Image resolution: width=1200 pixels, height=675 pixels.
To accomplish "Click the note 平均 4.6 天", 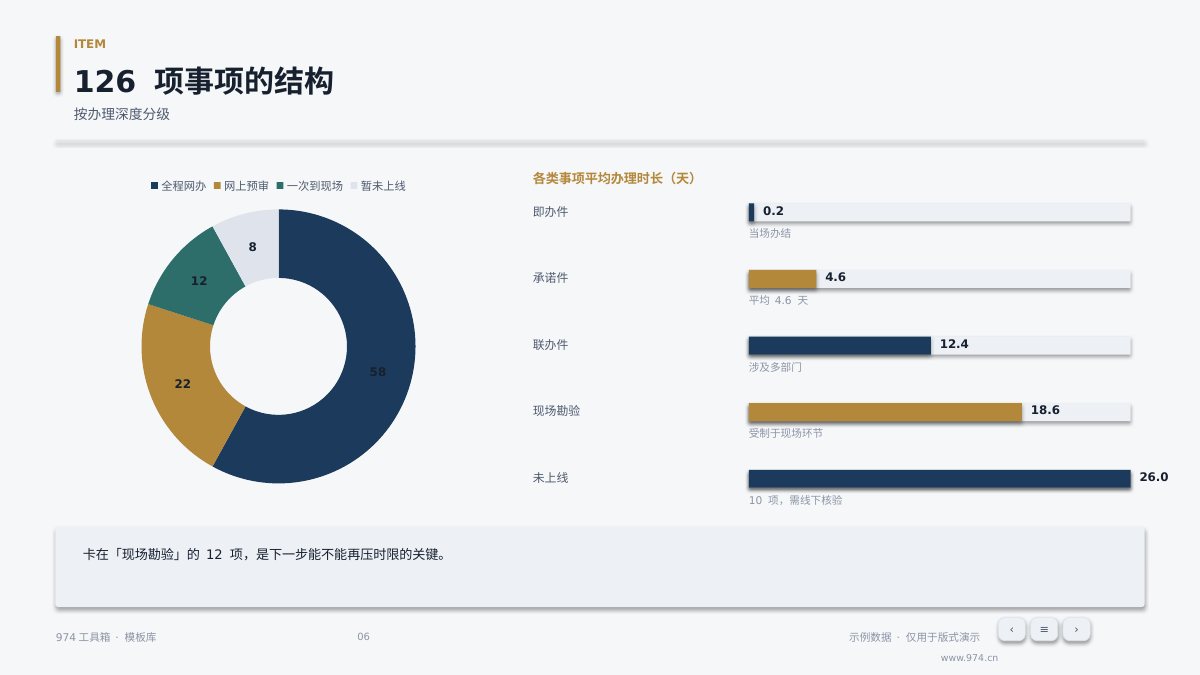I will pyautogui.click(x=778, y=300).
